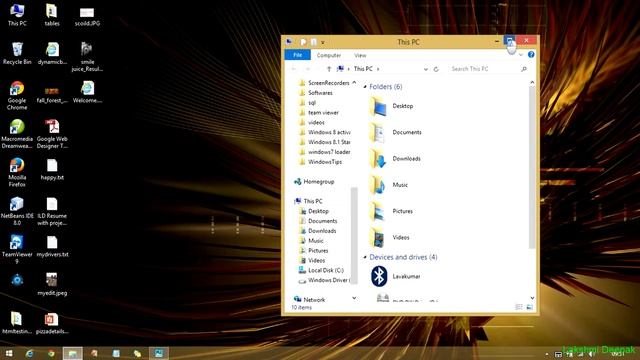Select happy.txt file on desktop
The width and height of the screenshot is (640, 360).
[x=52, y=169]
